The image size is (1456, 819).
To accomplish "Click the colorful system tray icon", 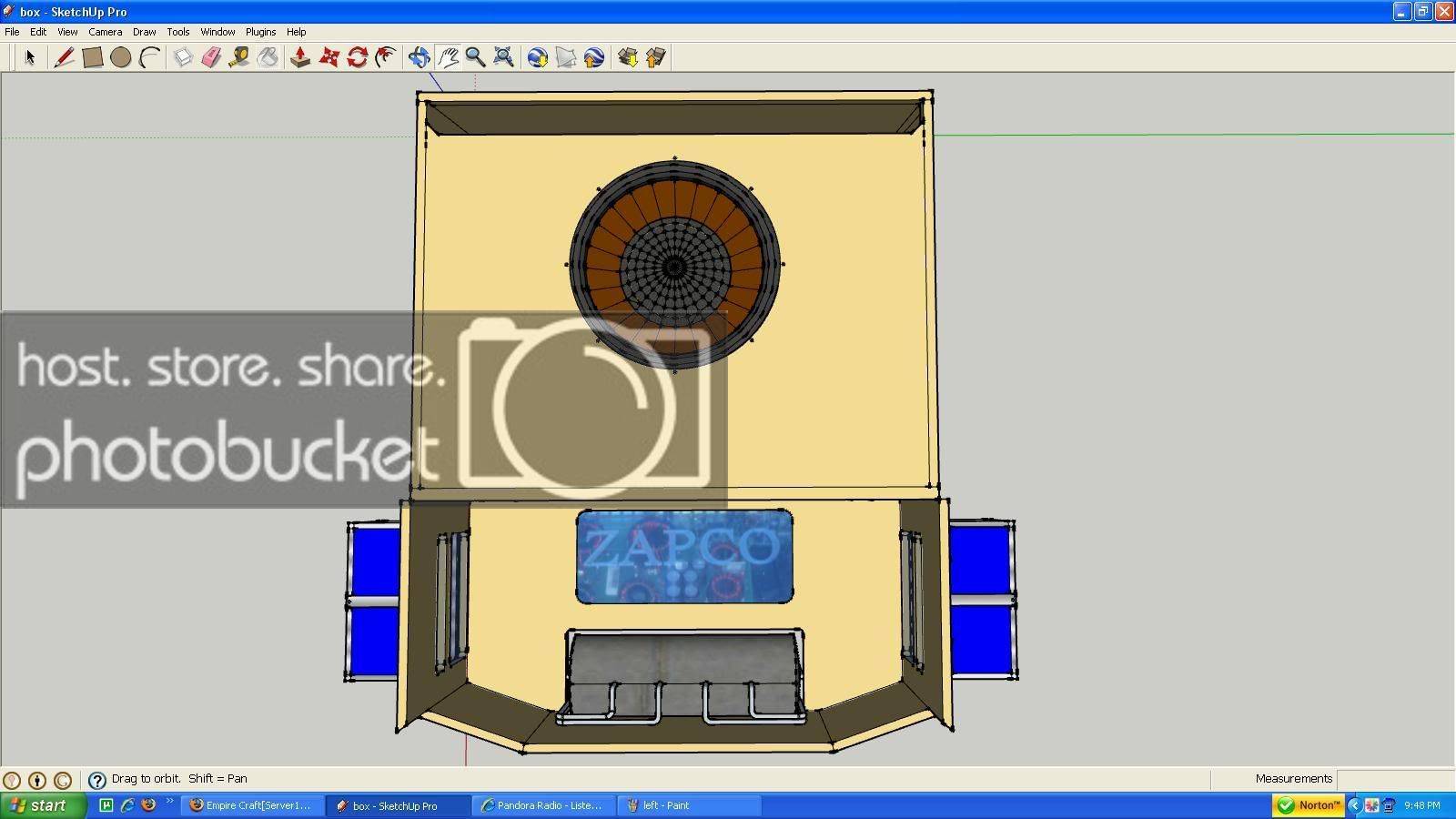I will tap(1371, 805).
